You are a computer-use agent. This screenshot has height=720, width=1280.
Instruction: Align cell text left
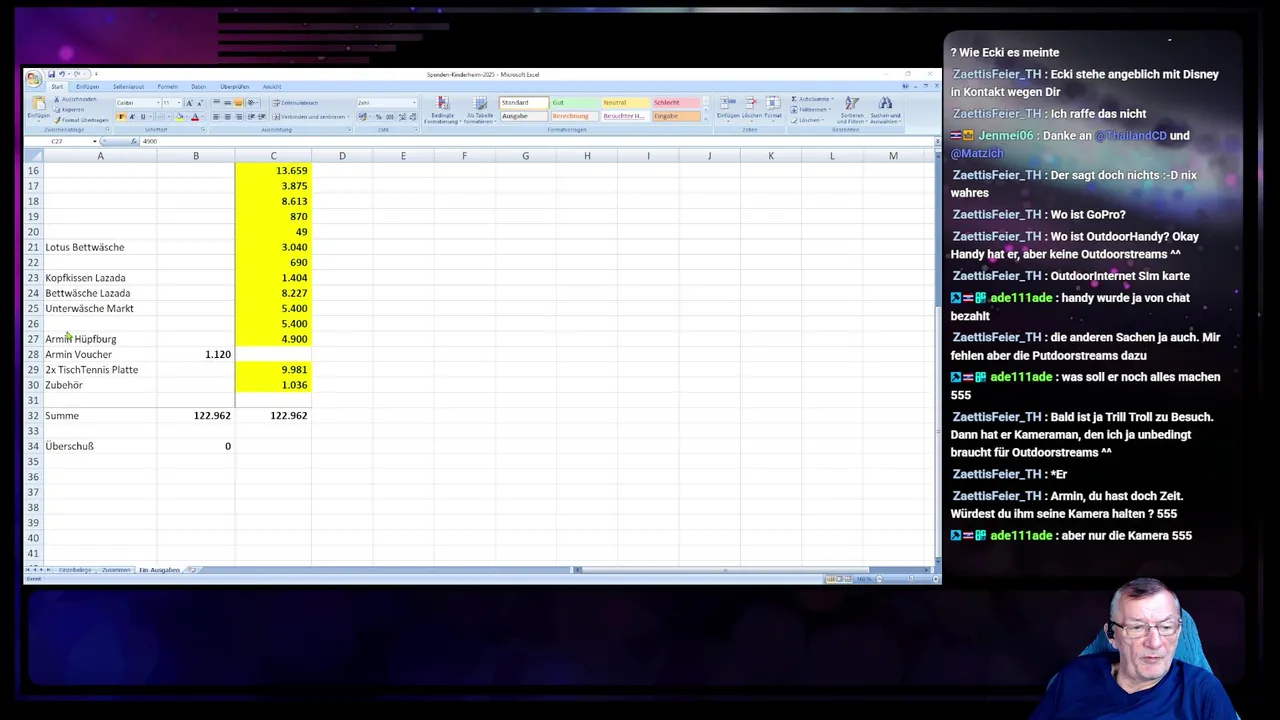pyautogui.click(x=216, y=117)
